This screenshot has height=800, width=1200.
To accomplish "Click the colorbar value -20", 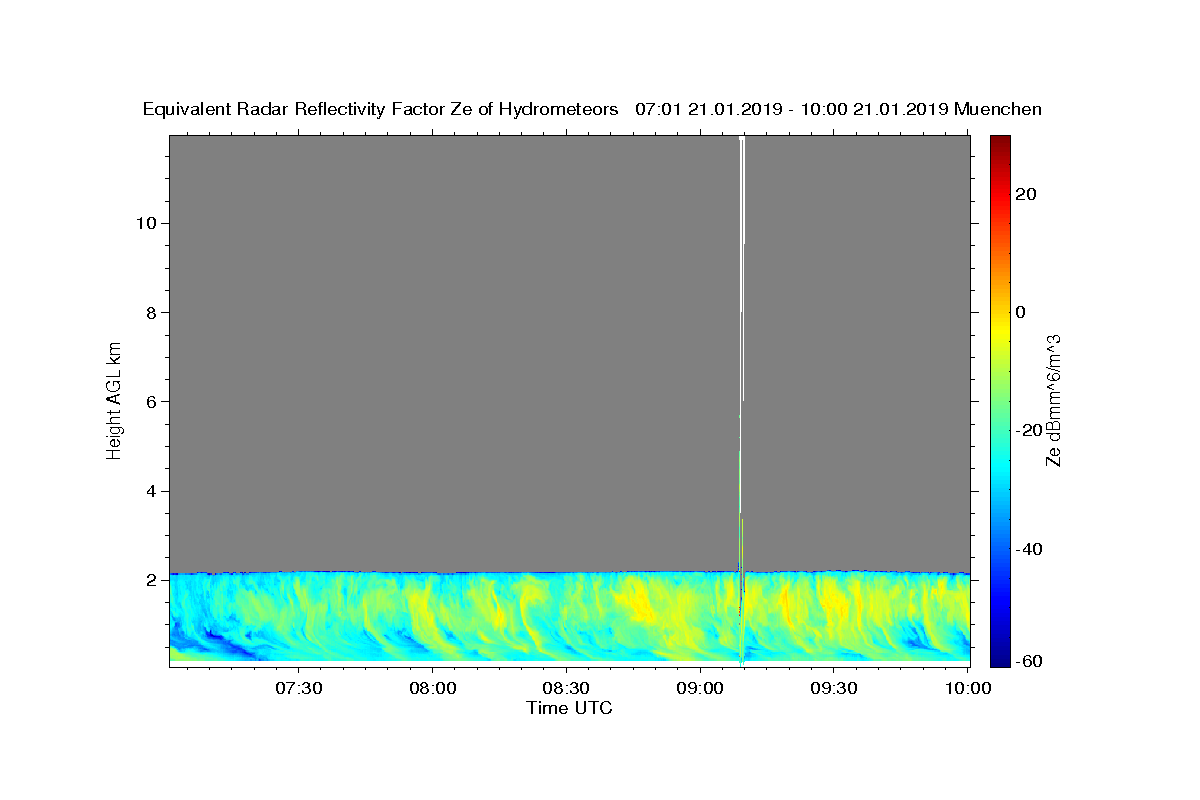I will (x=1027, y=430).
